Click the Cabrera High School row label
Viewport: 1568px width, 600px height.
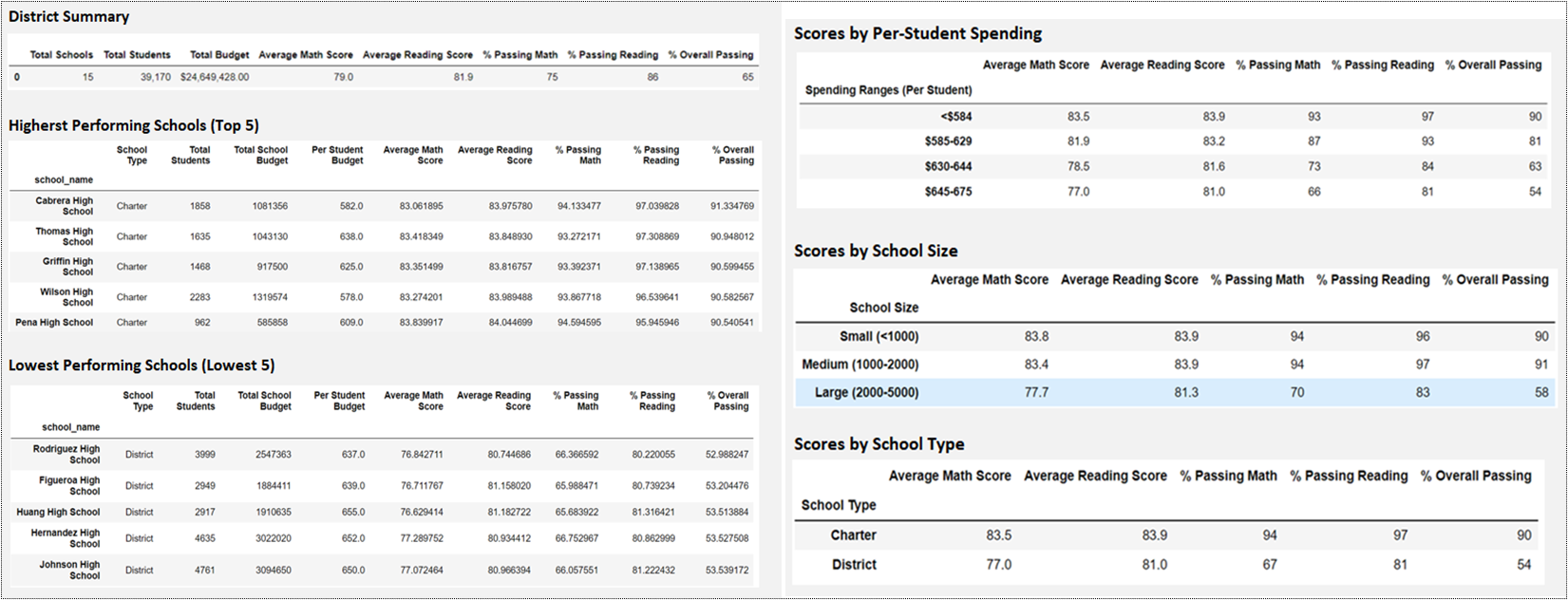(x=64, y=206)
